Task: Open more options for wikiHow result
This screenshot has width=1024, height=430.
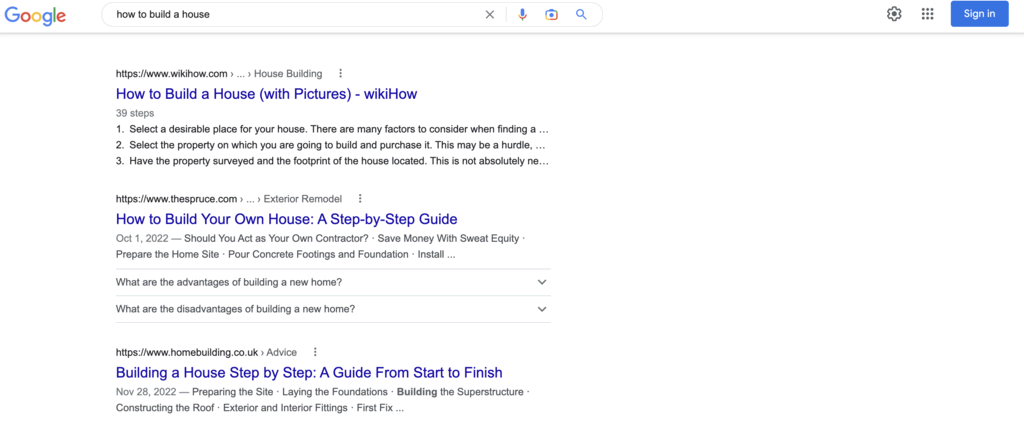Action: [341, 73]
